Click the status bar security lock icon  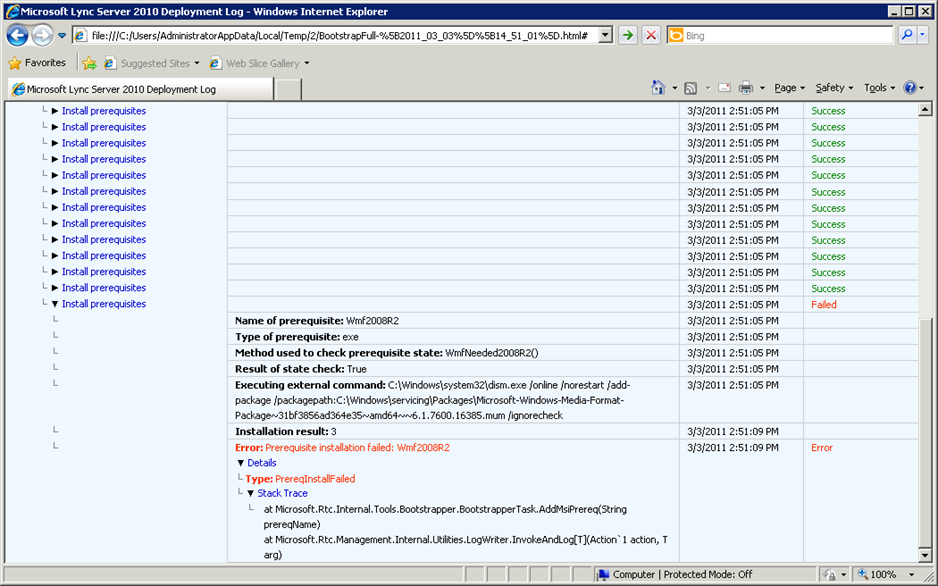coord(829,574)
